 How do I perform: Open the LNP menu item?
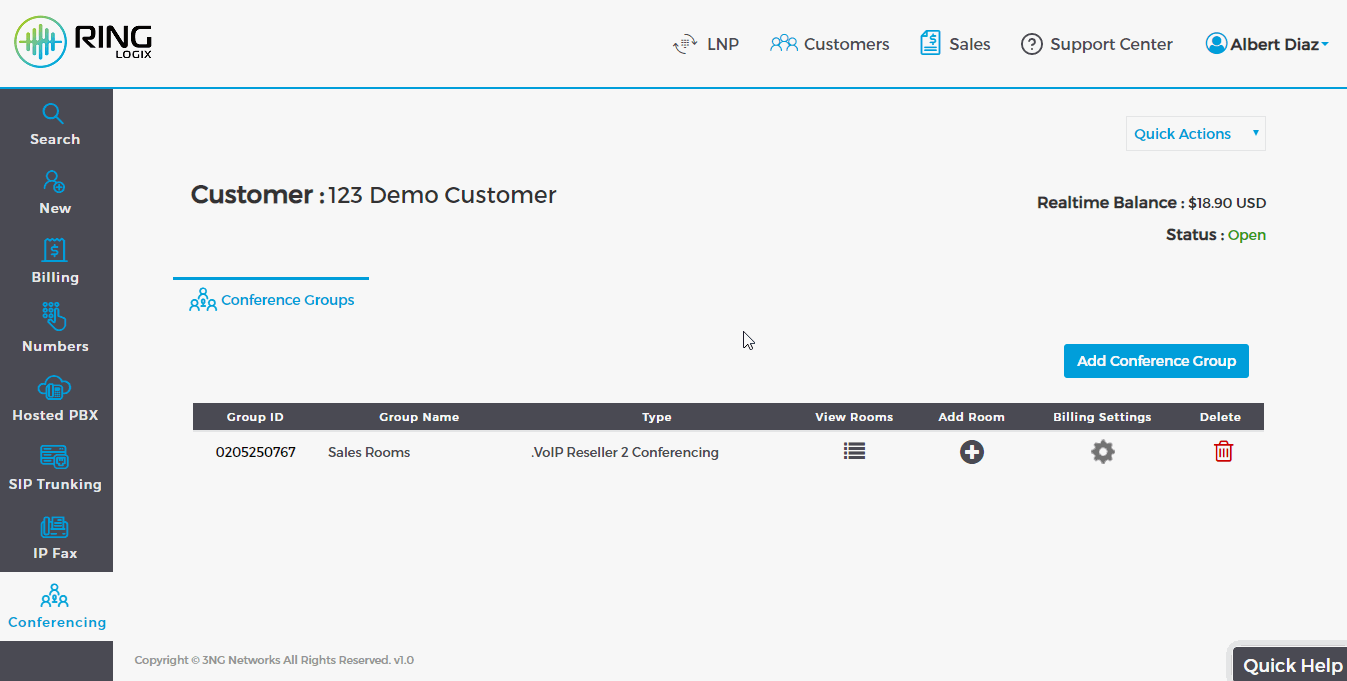tap(707, 44)
